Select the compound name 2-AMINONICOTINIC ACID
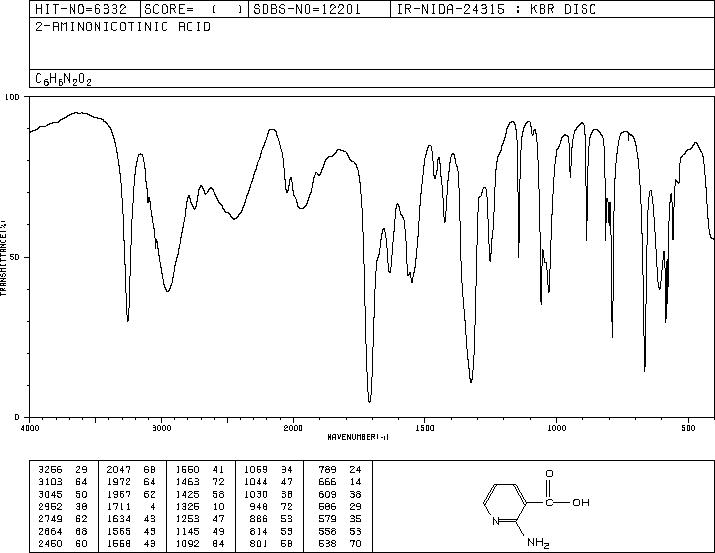The height and width of the screenshot is (553, 715). 123,27
